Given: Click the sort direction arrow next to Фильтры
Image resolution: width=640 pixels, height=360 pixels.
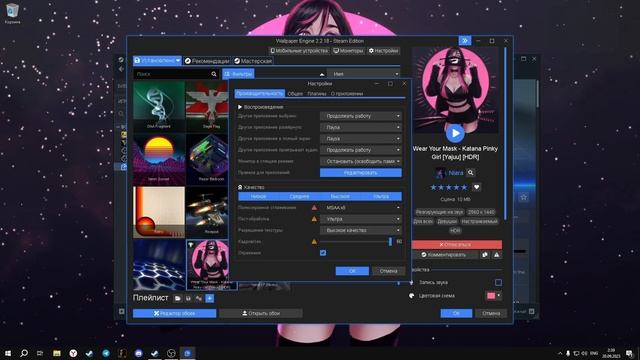Looking at the screenshot, I should [x=322, y=74].
